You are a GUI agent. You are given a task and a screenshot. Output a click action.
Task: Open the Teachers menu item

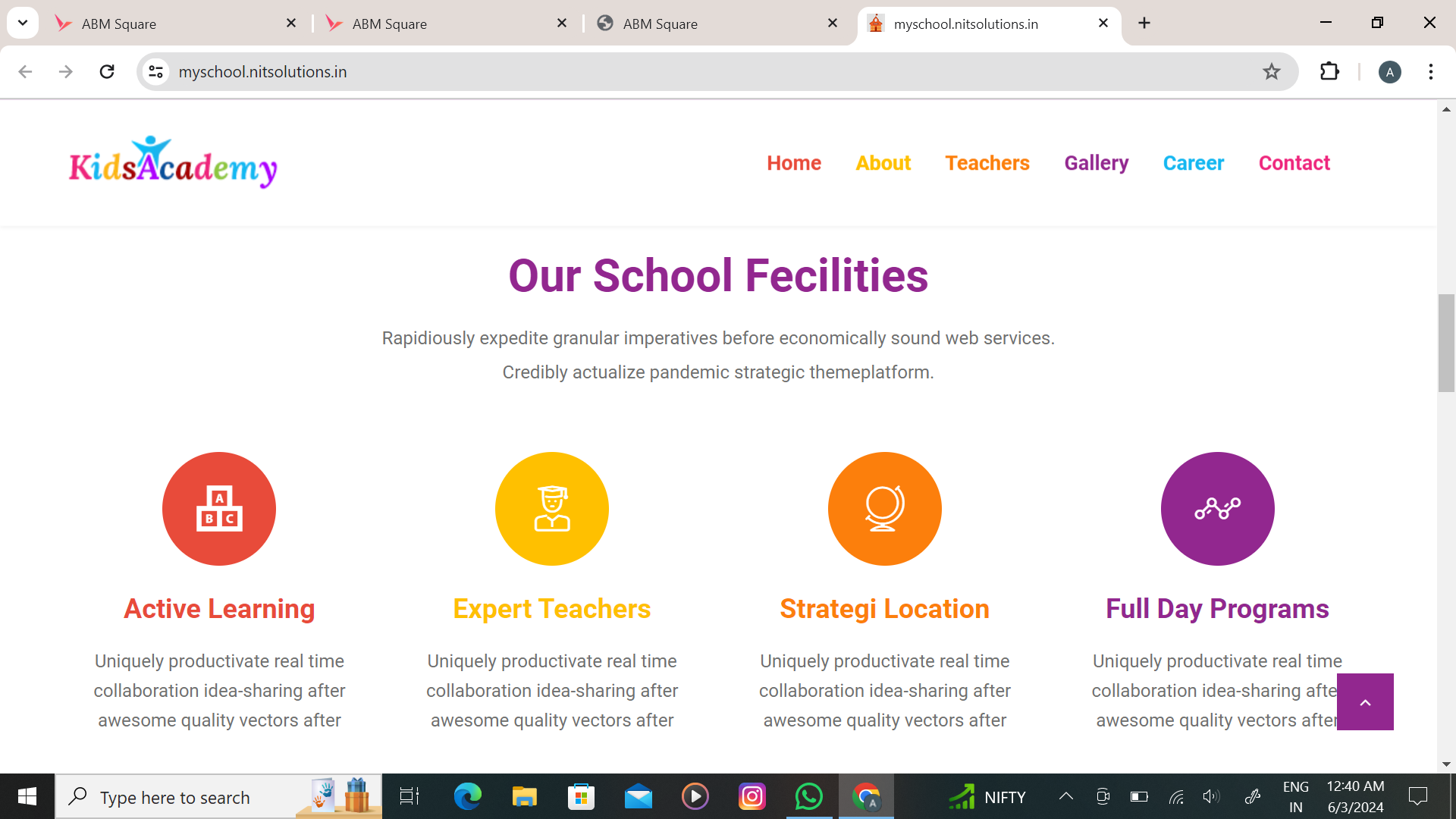coord(987,163)
